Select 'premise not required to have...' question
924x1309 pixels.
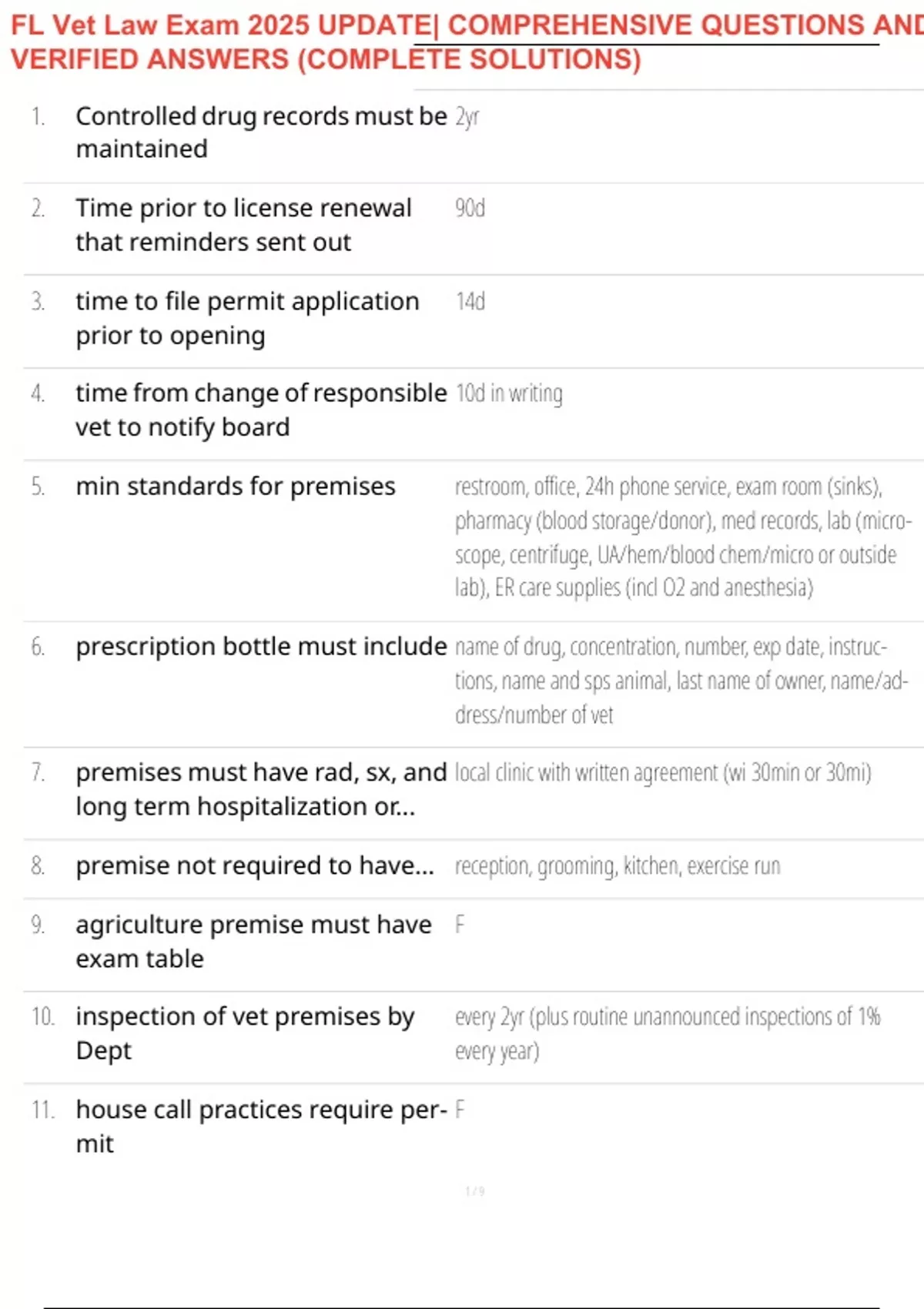point(254,866)
